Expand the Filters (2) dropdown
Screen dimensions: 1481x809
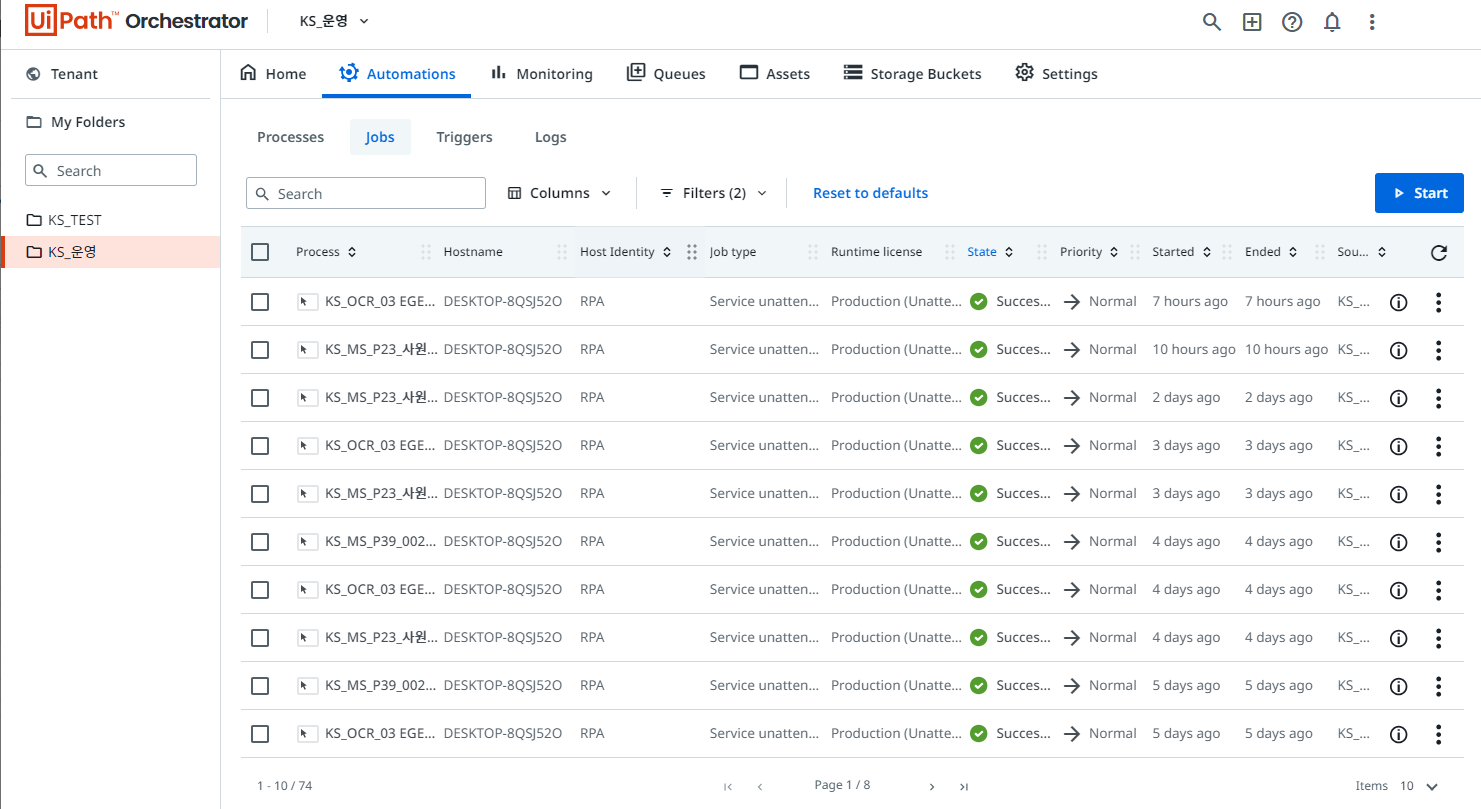coord(713,193)
